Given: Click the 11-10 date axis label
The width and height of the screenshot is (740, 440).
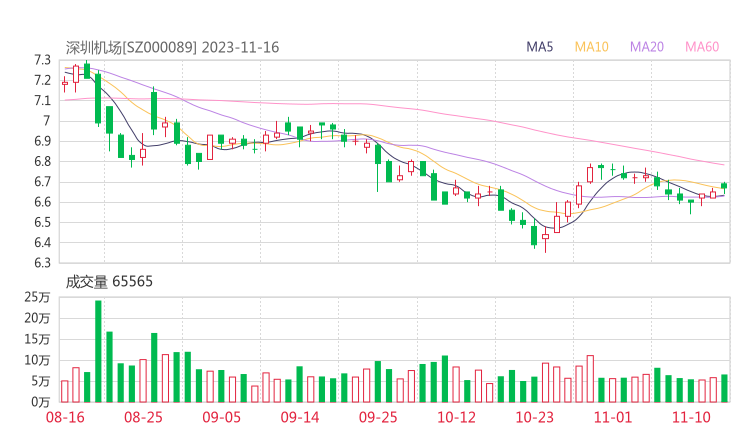Looking at the screenshot, I should pyautogui.click(x=691, y=417).
